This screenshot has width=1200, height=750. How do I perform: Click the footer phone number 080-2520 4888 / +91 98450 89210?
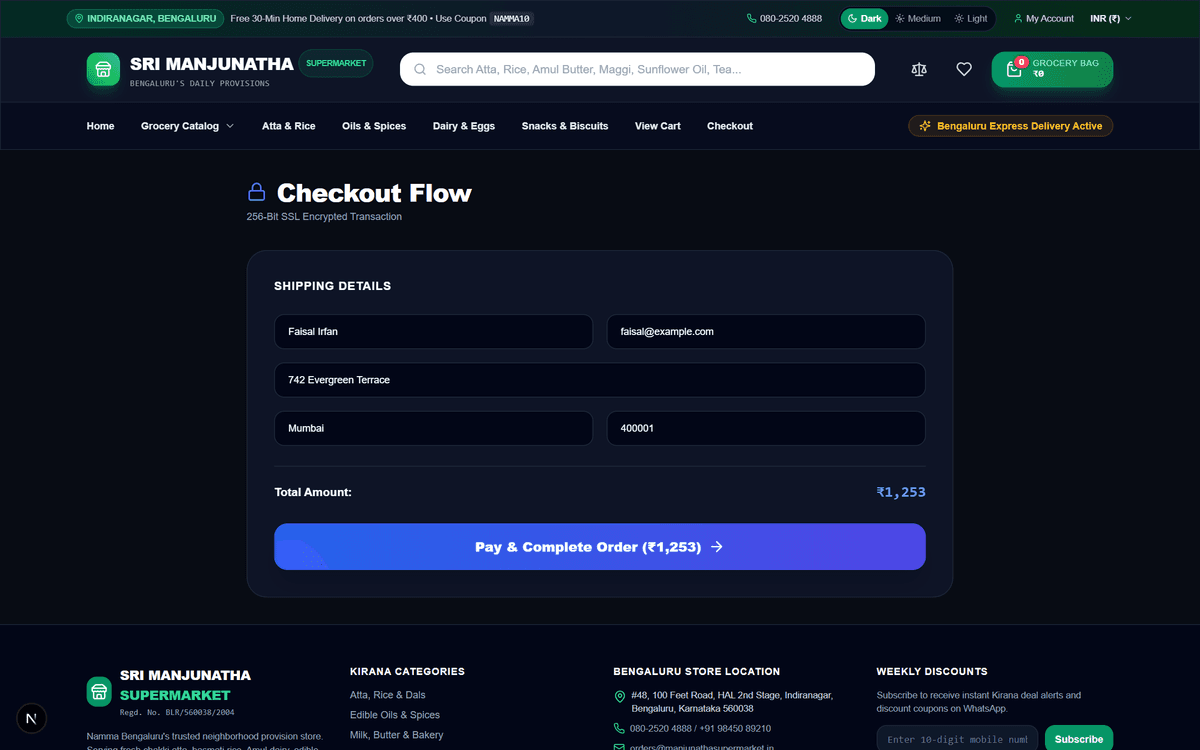(x=700, y=729)
